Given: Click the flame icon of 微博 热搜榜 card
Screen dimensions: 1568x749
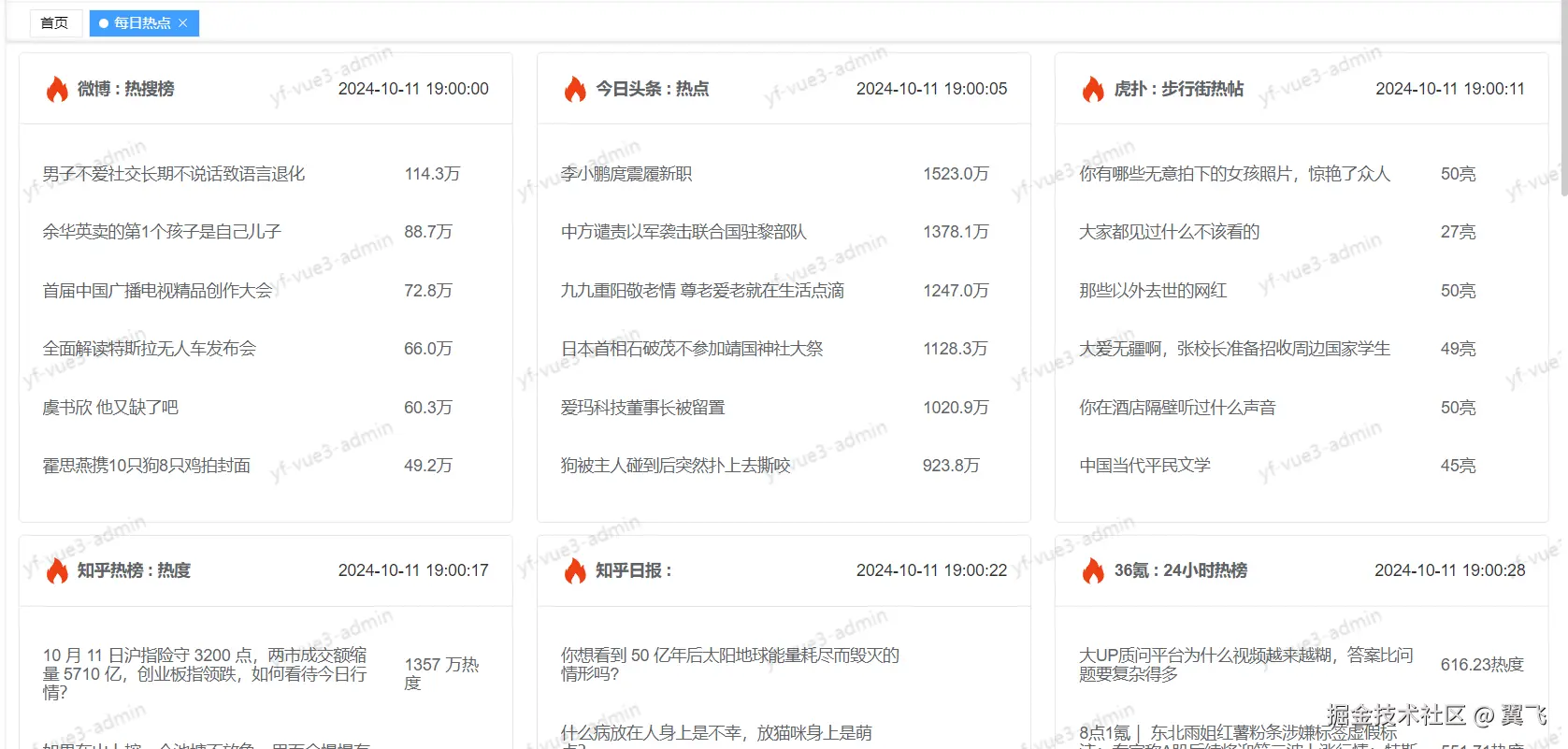Looking at the screenshot, I should [x=57, y=89].
